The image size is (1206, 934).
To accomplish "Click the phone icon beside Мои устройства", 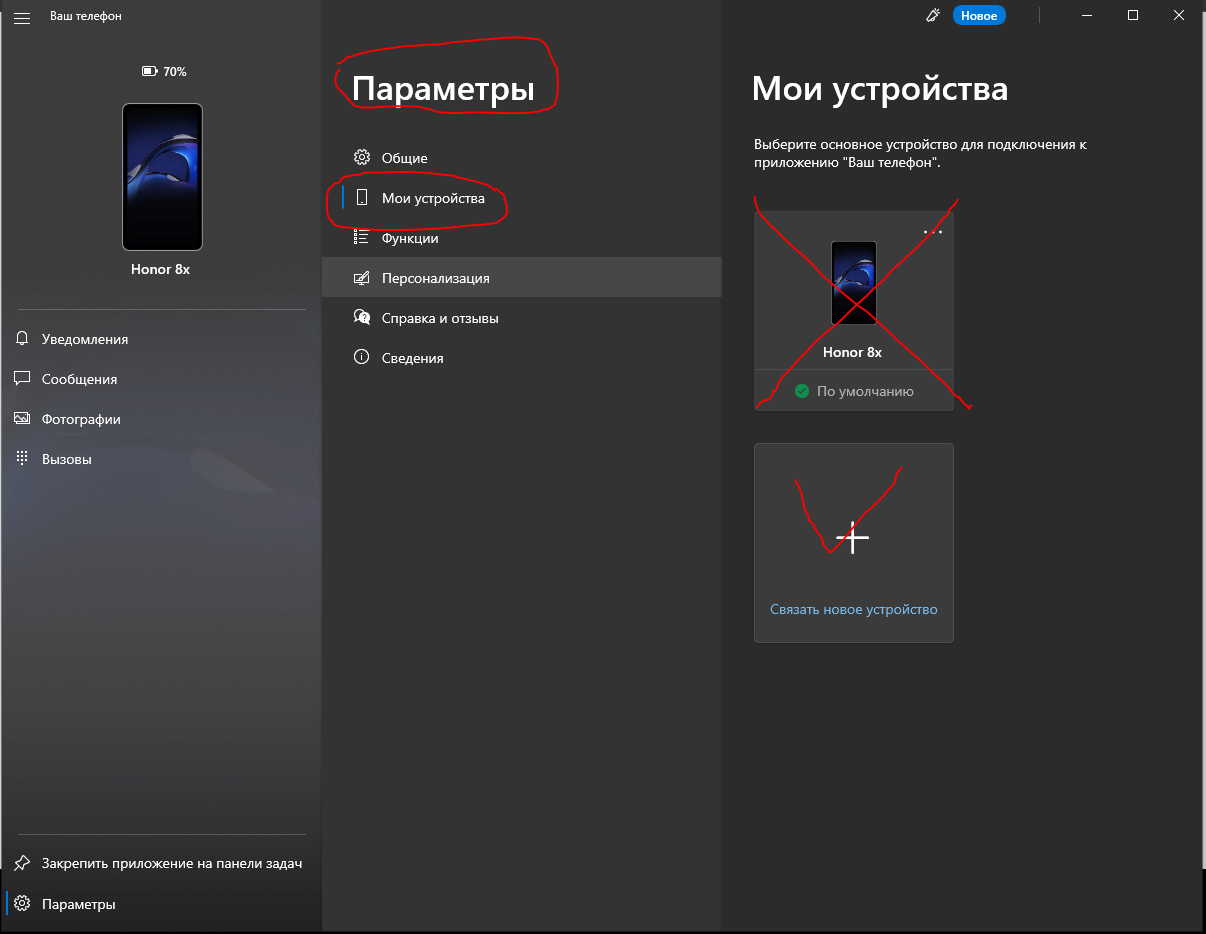I will tap(362, 198).
